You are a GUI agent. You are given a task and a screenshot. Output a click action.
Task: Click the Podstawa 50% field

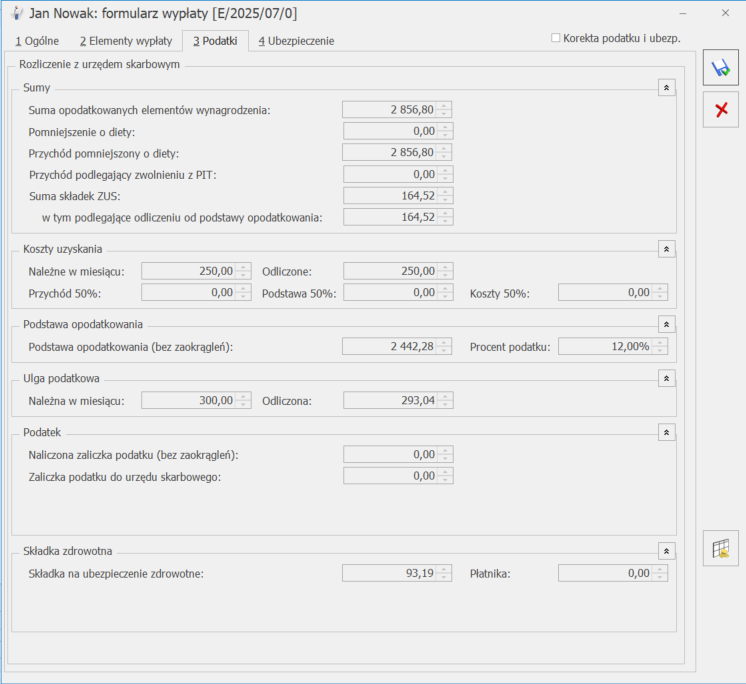point(398,293)
